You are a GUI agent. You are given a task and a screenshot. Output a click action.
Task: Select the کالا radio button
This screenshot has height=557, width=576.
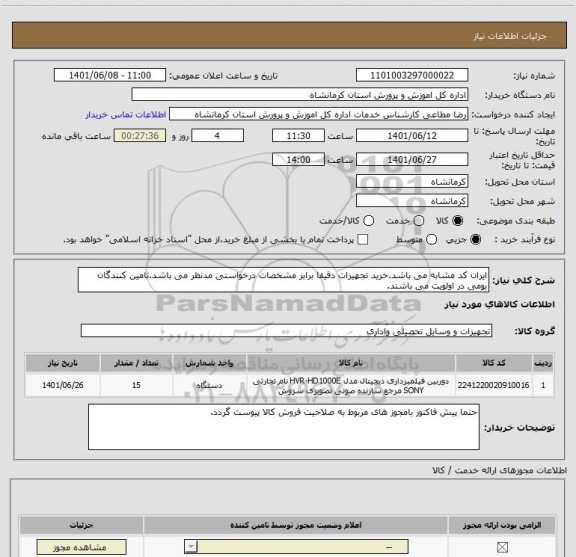tap(458, 220)
